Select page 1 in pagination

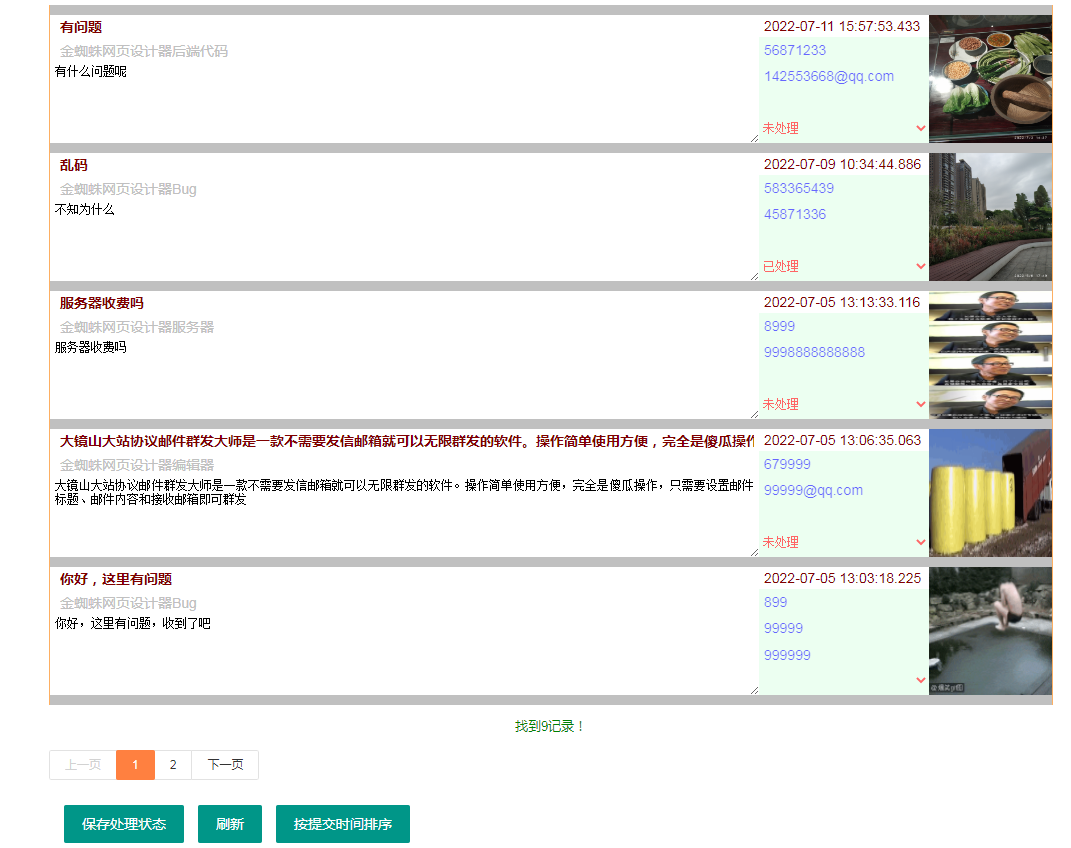point(135,765)
